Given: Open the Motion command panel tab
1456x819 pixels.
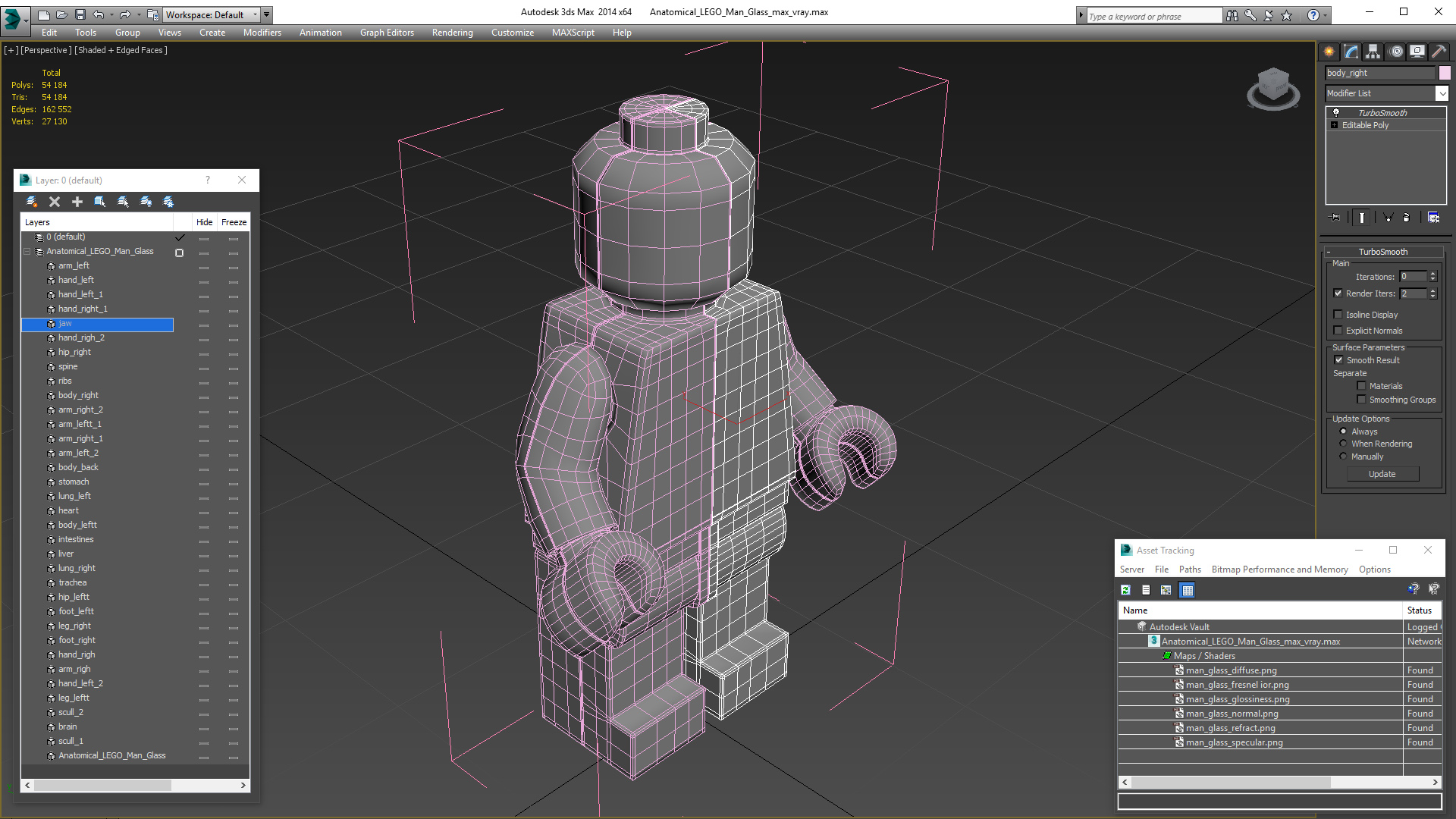Looking at the screenshot, I should 1396,52.
